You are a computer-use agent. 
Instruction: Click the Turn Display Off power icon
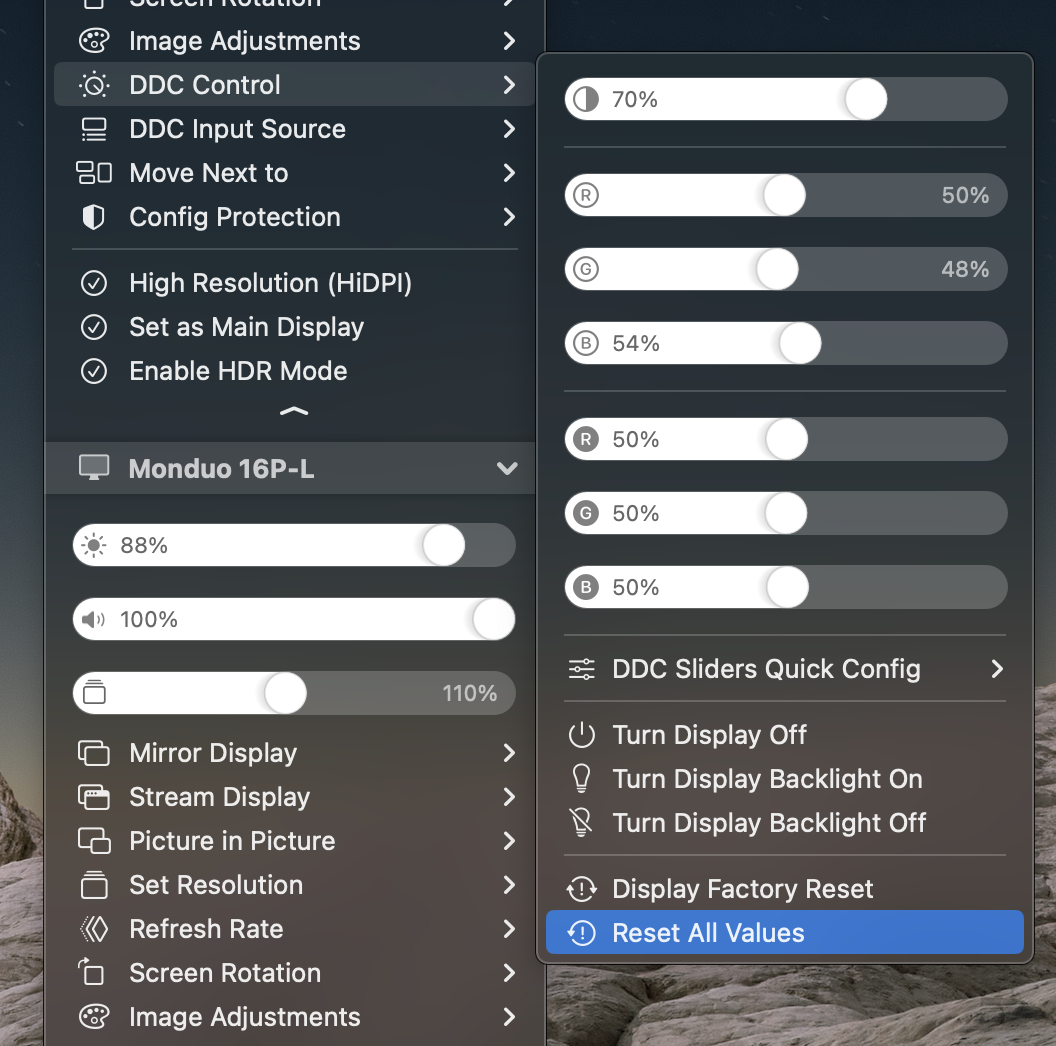(x=582, y=734)
